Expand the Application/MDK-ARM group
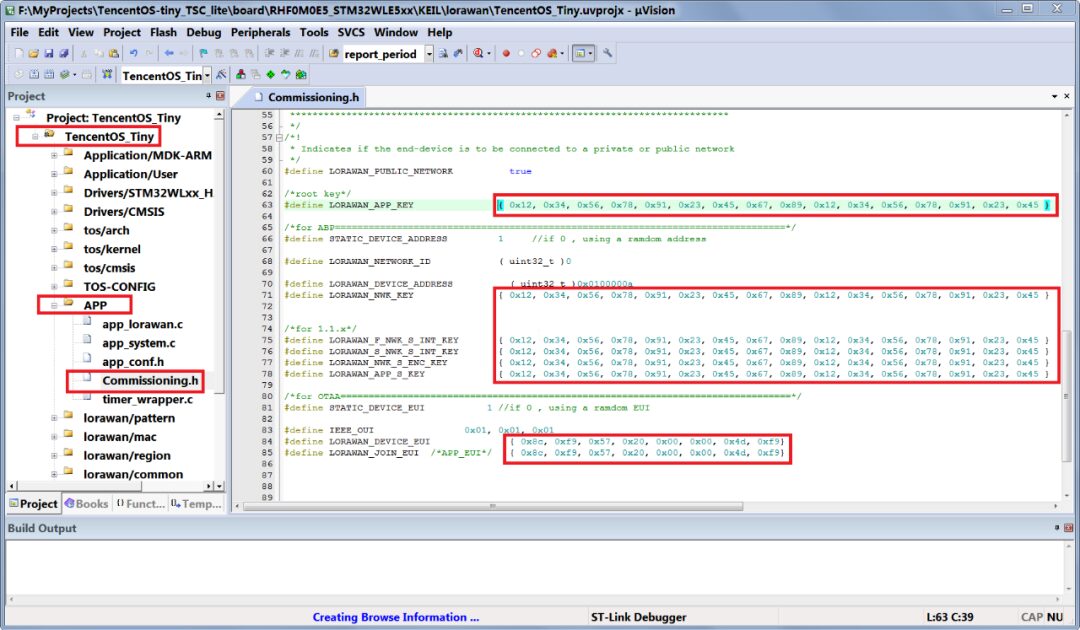The height and width of the screenshot is (630, 1080). coord(54,156)
